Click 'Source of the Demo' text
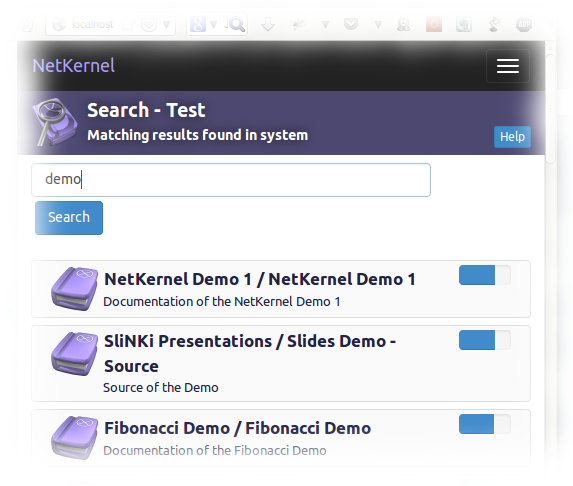Screen dimensions: 573x486 point(161,388)
